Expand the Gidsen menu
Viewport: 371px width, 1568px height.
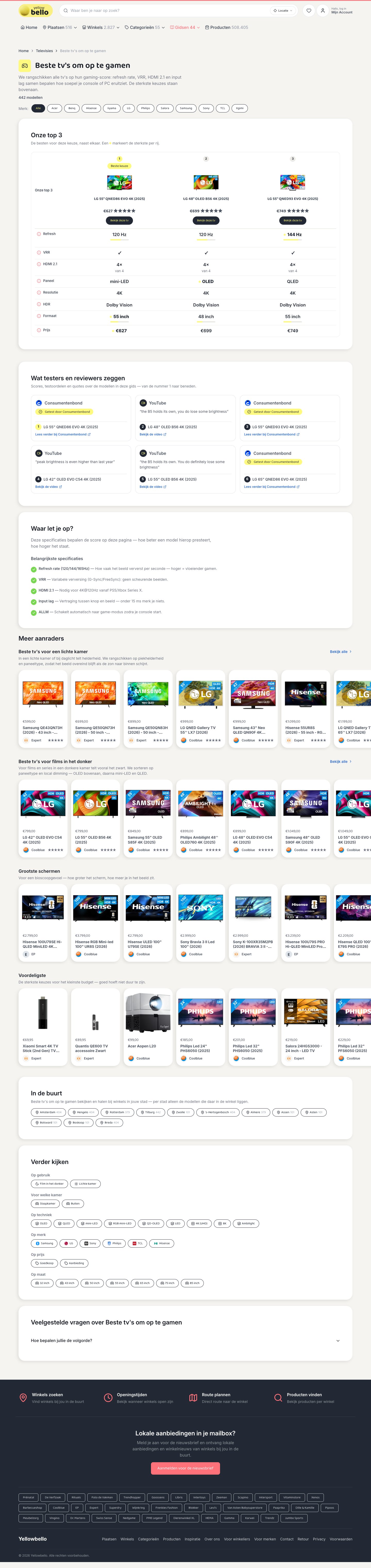185,27
